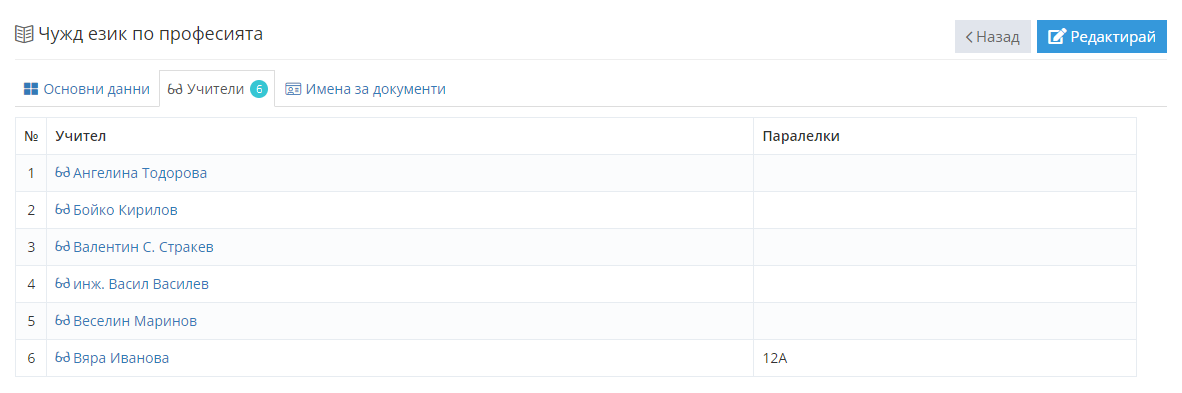The height and width of the screenshot is (393, 1182).
Task: Click glasses icon next to Ангелина Тодорова
Action: click(x=63, y=173)
